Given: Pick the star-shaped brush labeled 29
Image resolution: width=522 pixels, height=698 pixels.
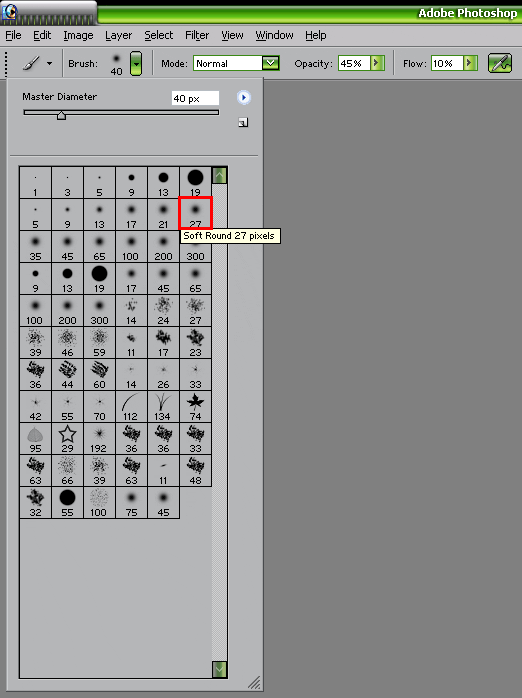Looking at the screenshot, I should pos(67,438).
